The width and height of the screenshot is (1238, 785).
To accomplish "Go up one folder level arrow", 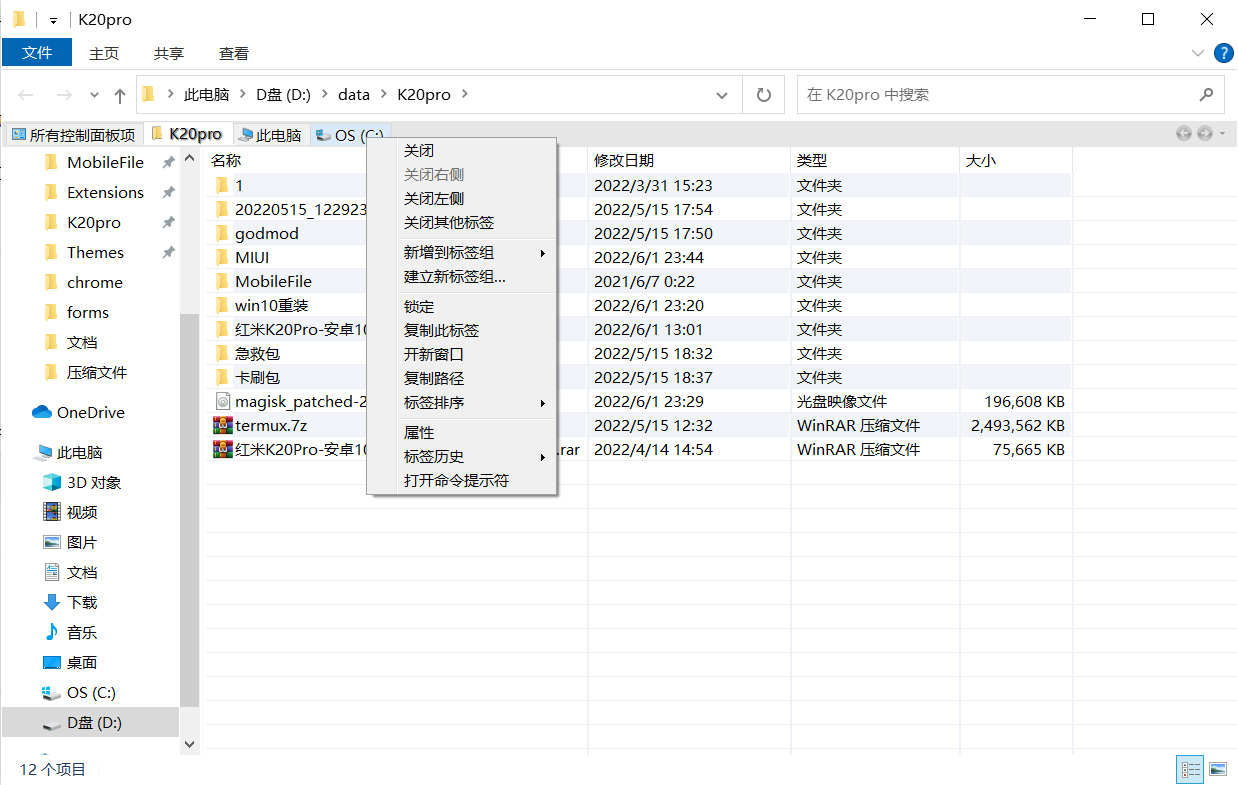I will [120, 95].
